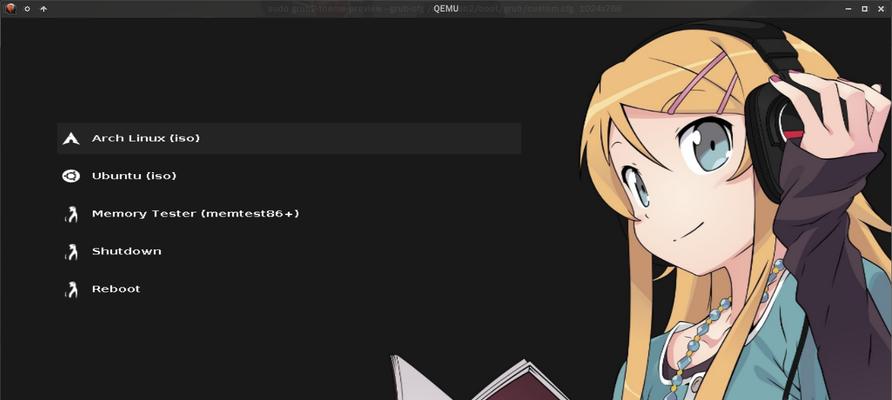Click the Arch Linux logo icon
The height and width of the screenshot is (400, 892).
point(71,138)
